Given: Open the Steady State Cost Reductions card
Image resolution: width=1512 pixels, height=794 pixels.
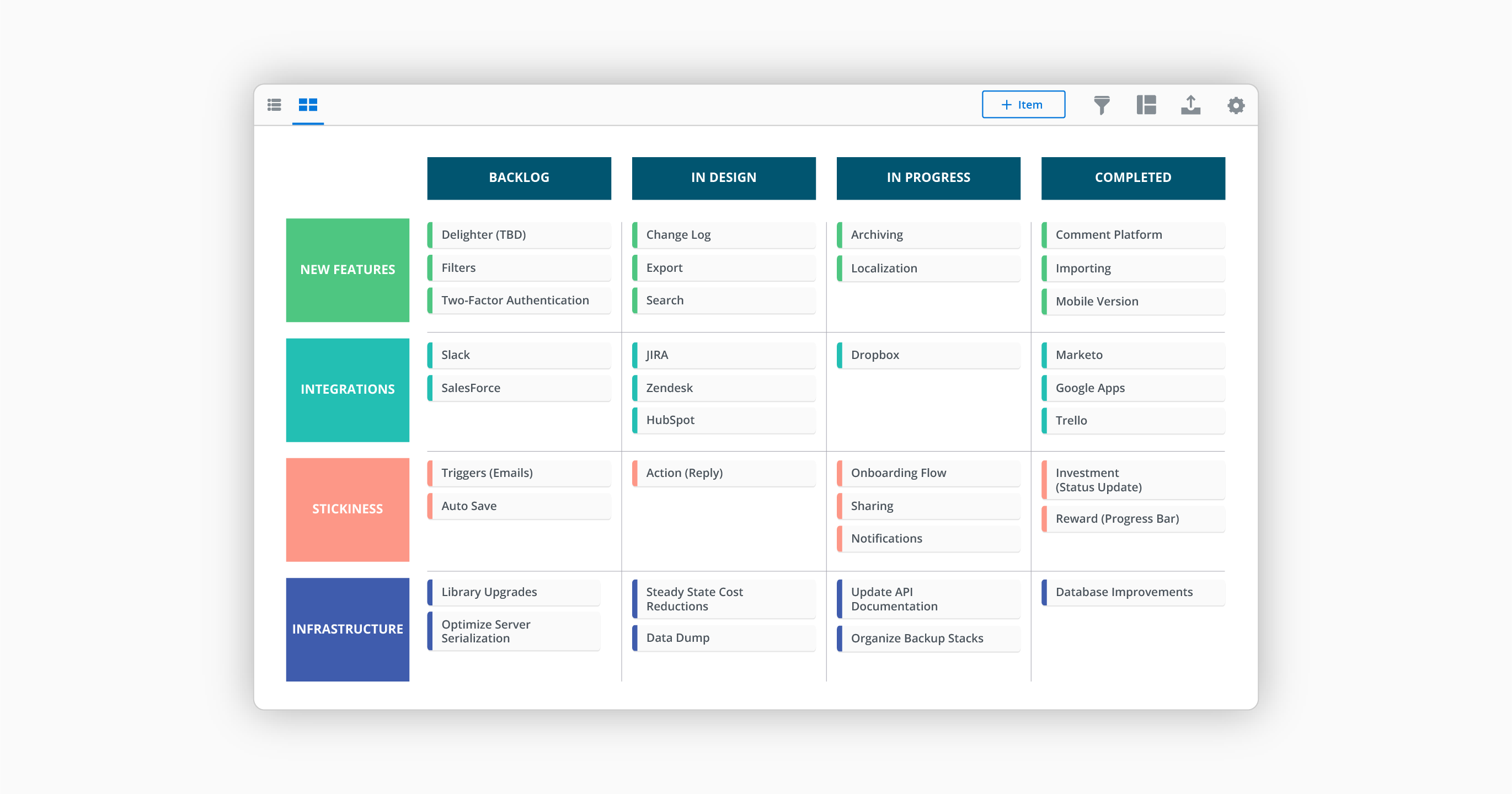Looking at the screenshot, I should pyautogui.click(x=724, y=599).
